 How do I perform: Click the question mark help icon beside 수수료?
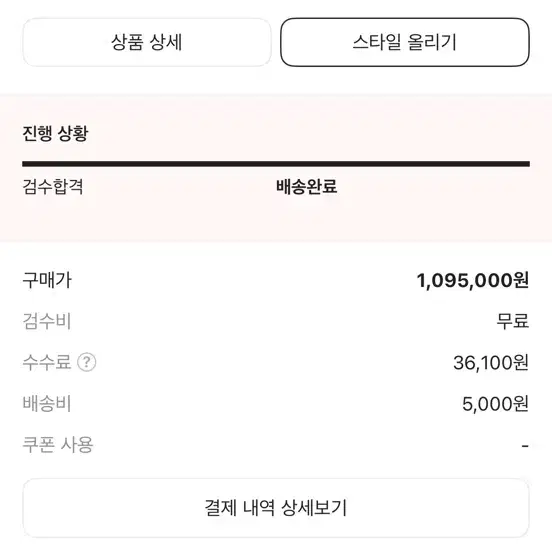pyautogui.click(x=87, y=362)
